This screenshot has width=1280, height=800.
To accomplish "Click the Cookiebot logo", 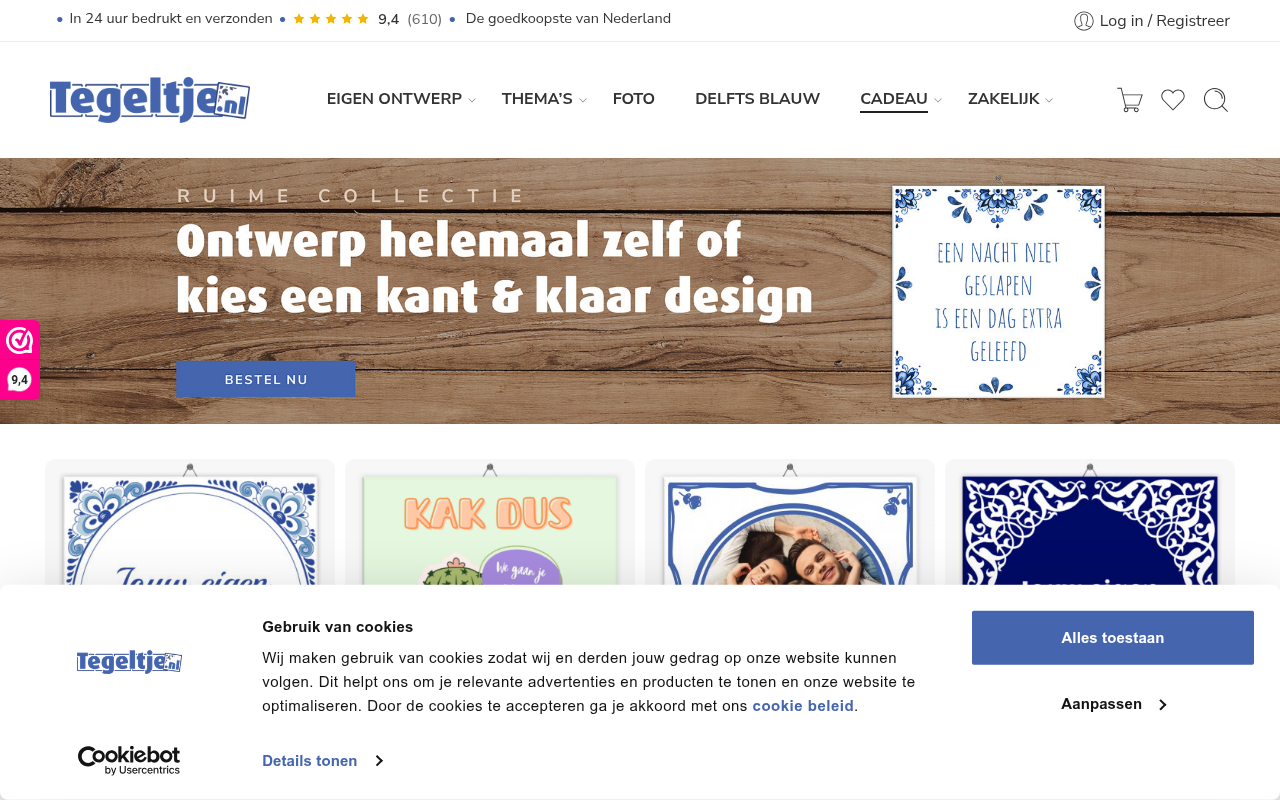I will click(x=129, y=761).
